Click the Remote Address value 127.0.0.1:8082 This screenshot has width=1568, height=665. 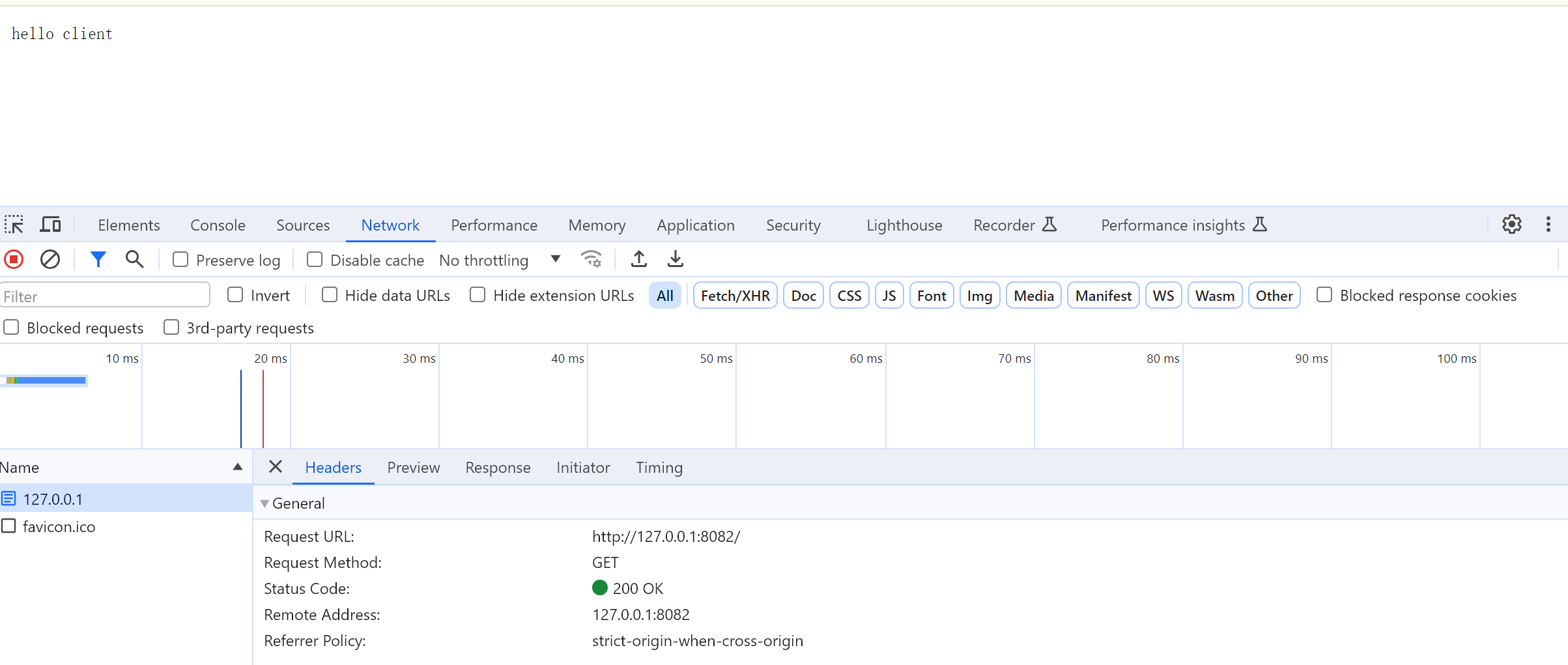click(x=640, y=614)
